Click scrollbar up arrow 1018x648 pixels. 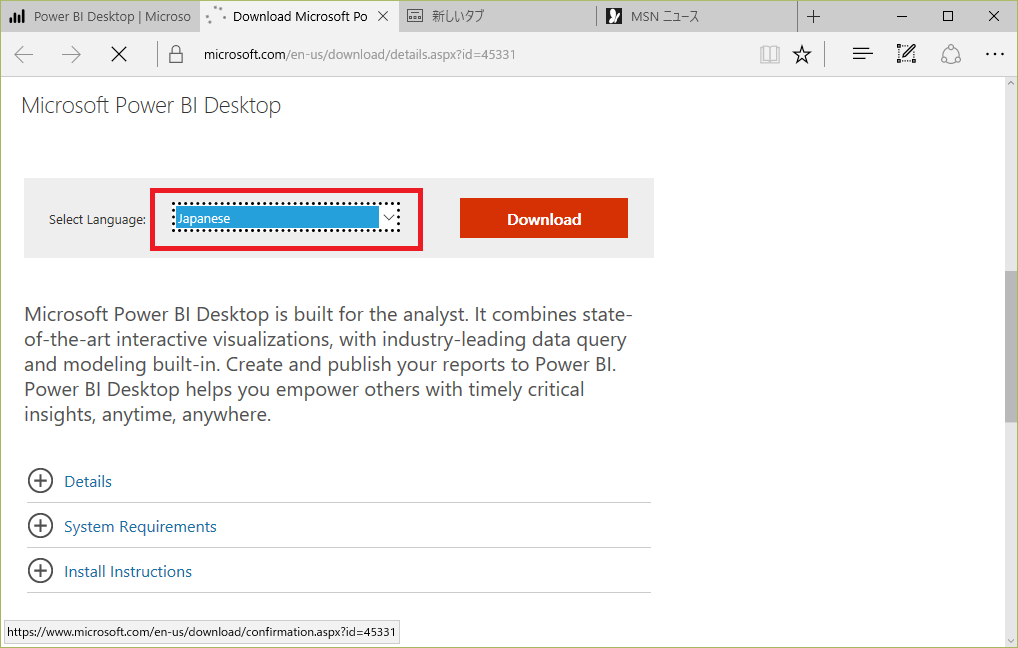(x=1011, y=84)
